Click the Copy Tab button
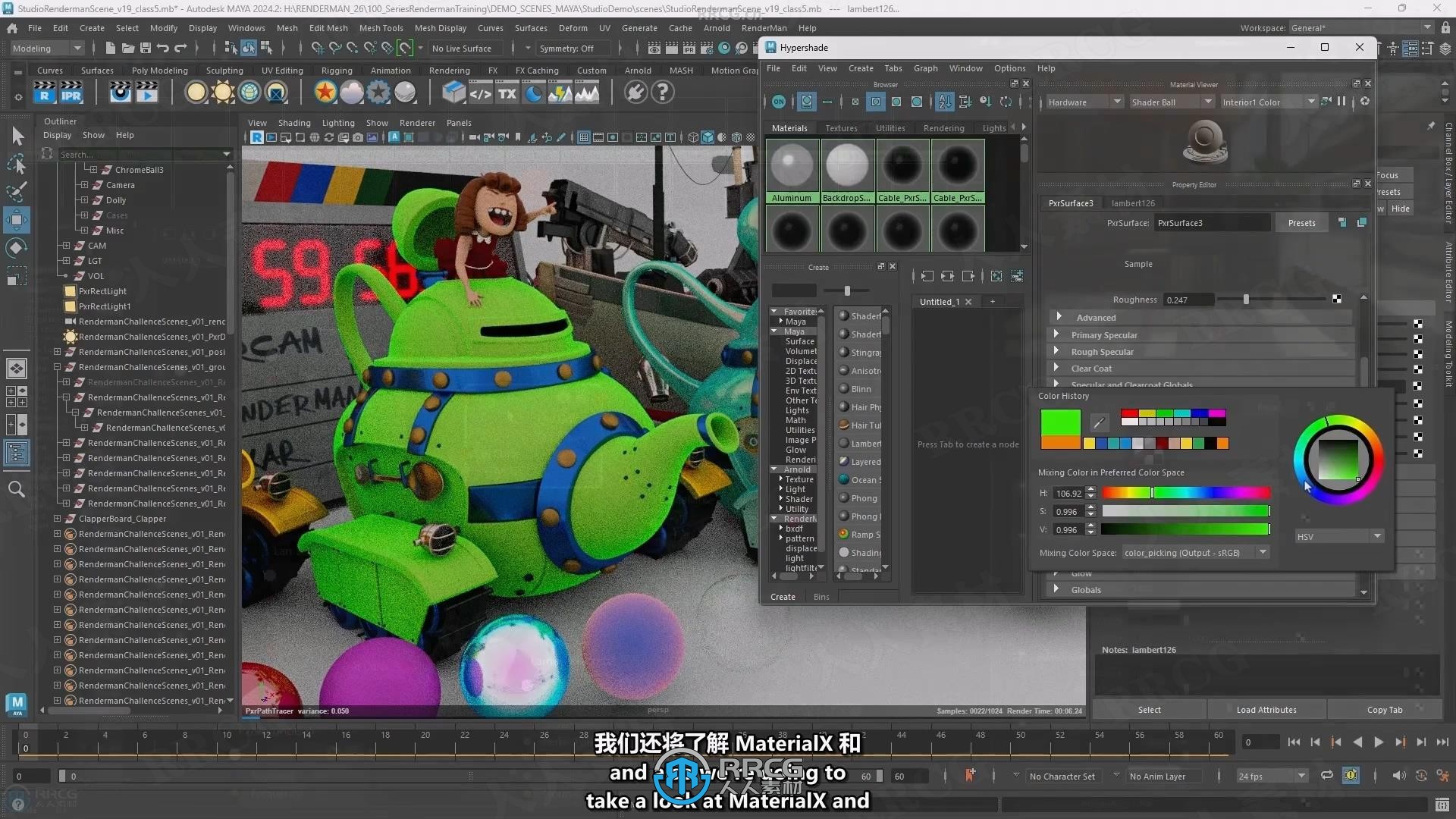The height and width of the screenshot is (819, 1456). click(x=1385, y=710)
